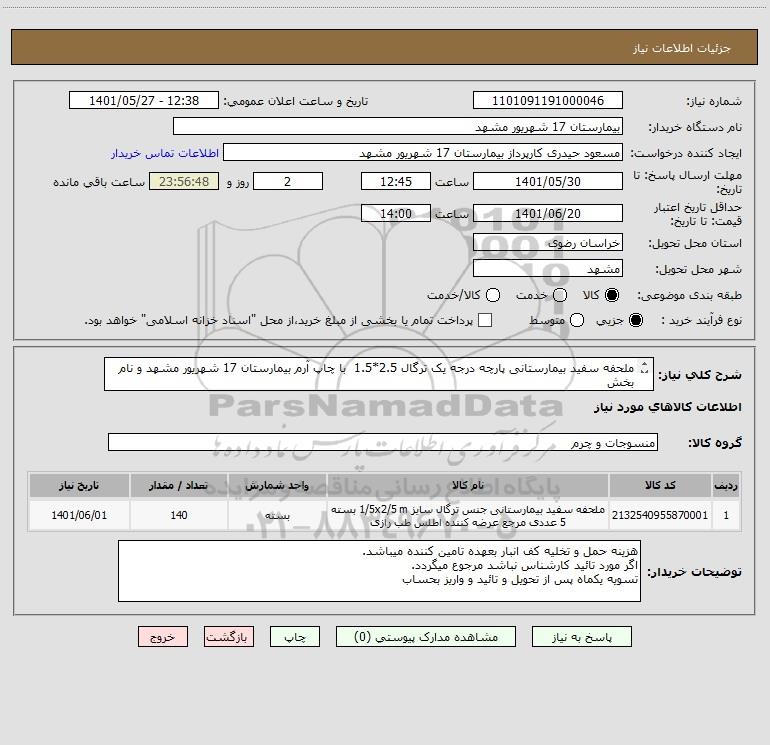Click the کد کالا column header

click(660, 485)
